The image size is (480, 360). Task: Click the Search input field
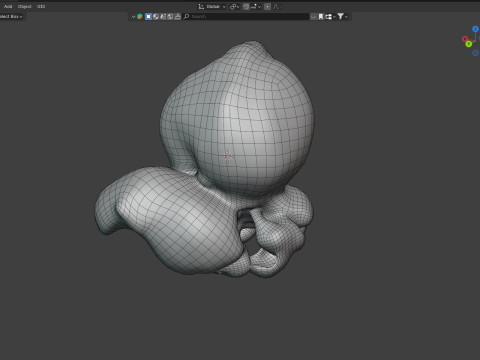246,16
